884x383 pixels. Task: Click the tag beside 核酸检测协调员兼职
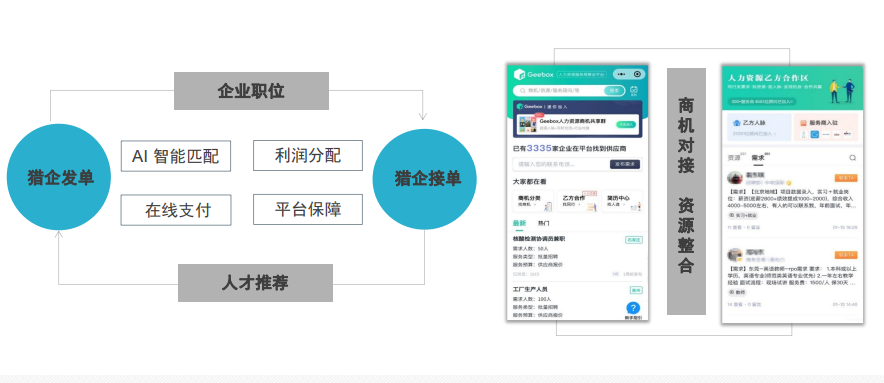(634, 240)
